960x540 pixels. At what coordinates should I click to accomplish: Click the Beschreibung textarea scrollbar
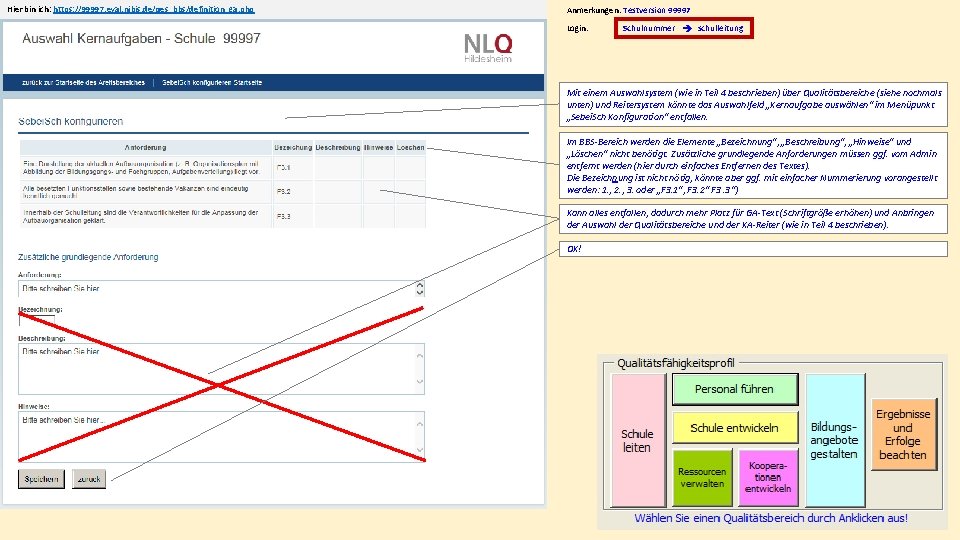420,369
